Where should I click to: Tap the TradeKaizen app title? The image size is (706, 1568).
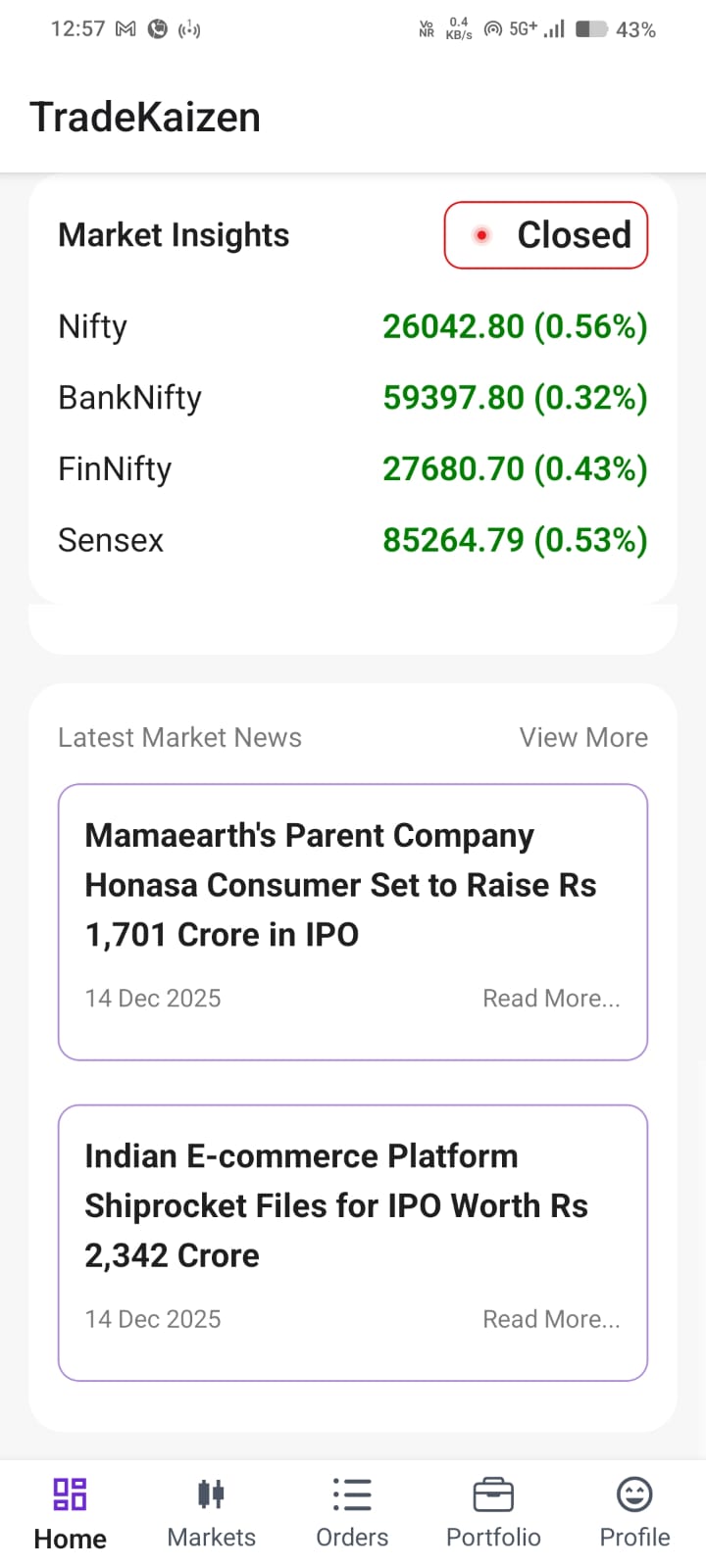(x=145, y=118)
